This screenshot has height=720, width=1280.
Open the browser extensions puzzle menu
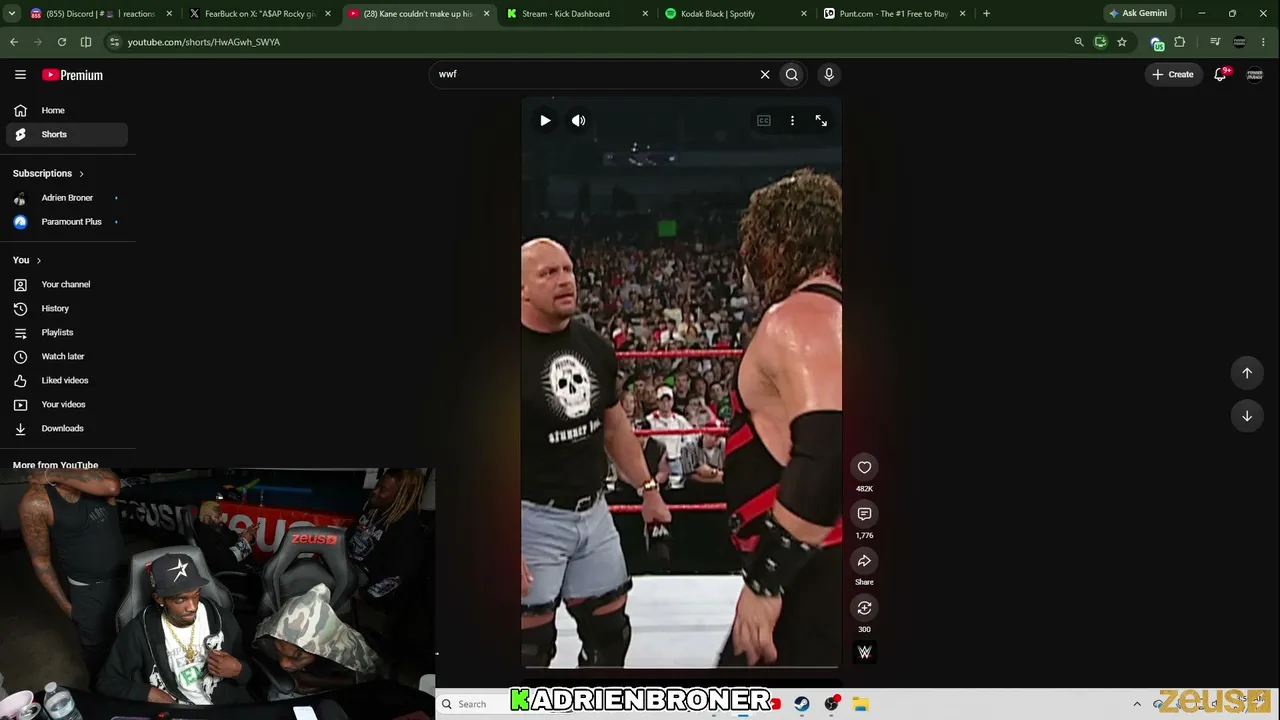click(1180, 42)
